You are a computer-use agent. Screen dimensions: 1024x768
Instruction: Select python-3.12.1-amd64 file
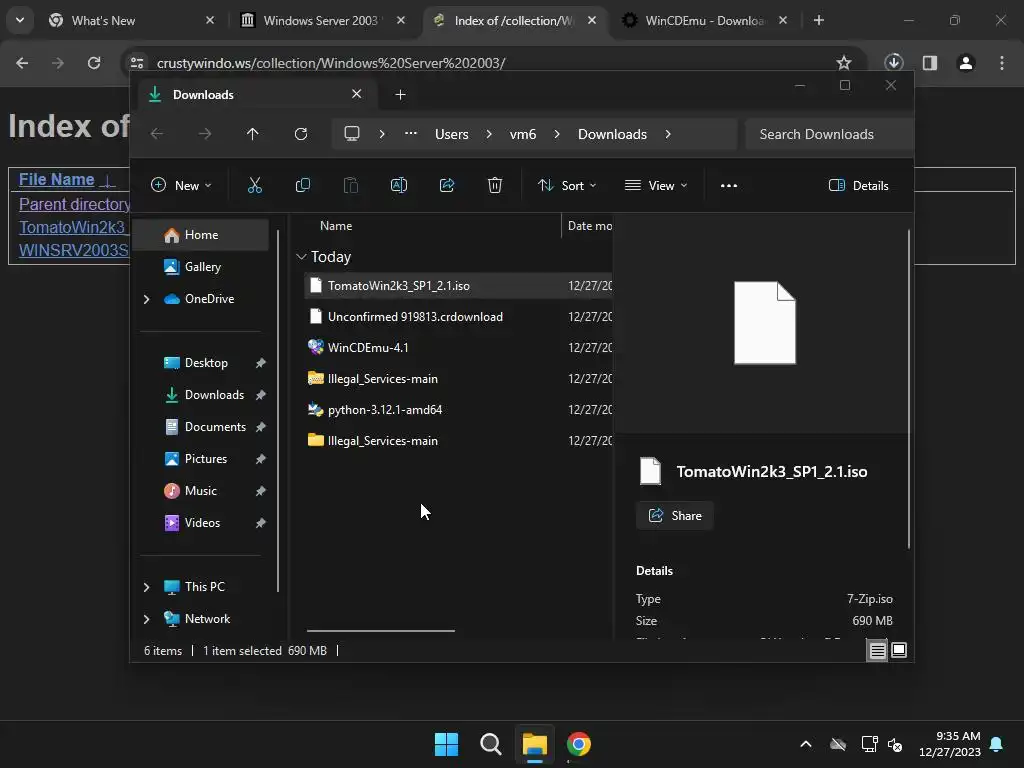click(x=457, y=410)
